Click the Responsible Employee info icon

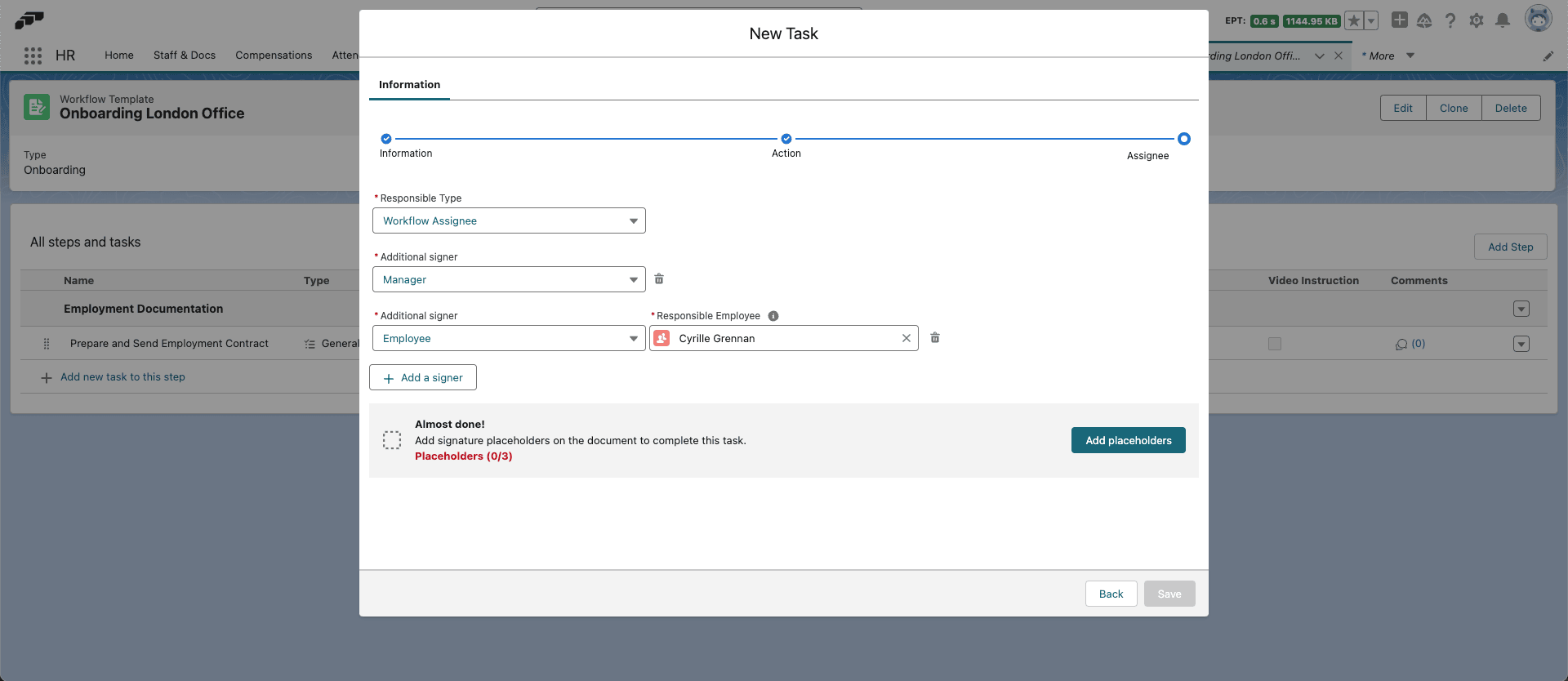click(x=773, y=316)
